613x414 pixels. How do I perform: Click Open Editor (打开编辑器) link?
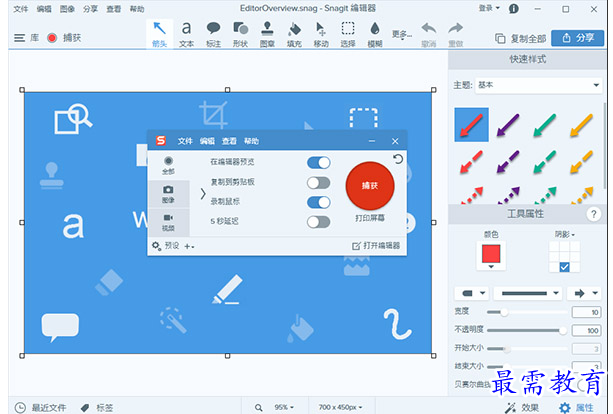click(x=376, y=246)
